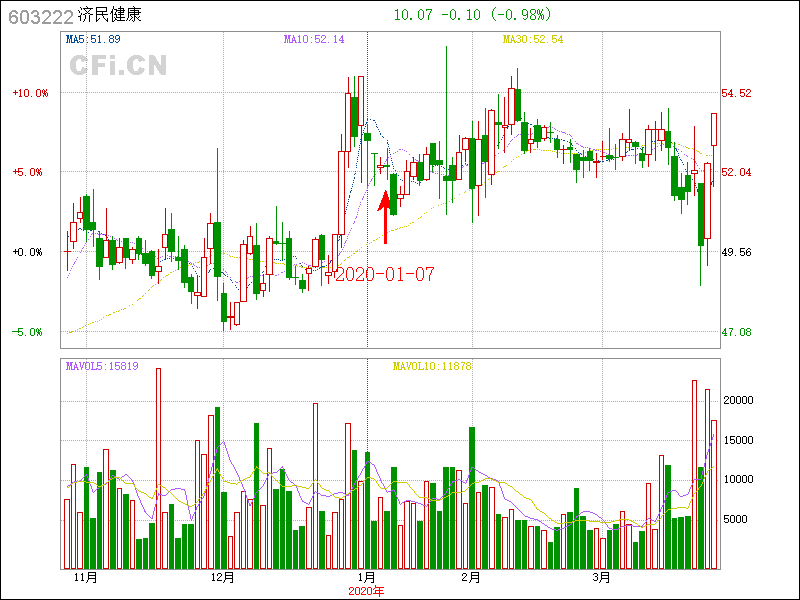Click the CFi.CN watermark logo
This screenshot has width=800, height=600.
coord(118,66)
